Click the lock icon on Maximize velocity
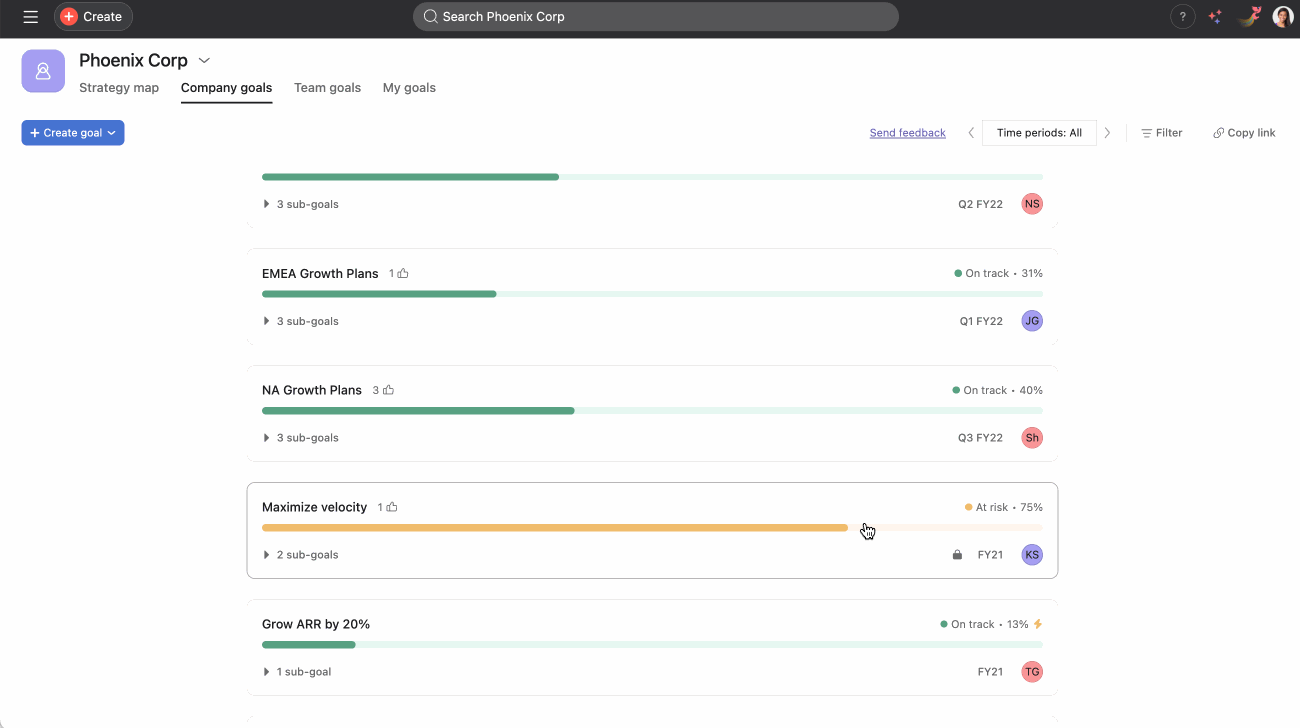Viewport: 1300px width, 728px height. (957, 555)
